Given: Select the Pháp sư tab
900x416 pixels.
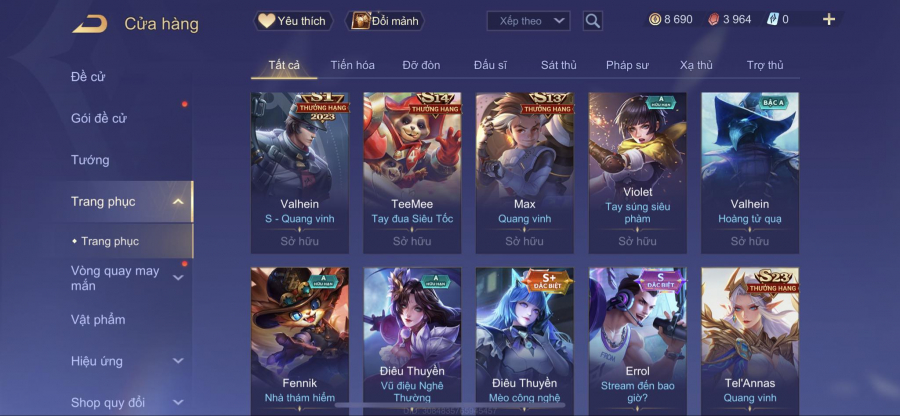Looking at the screenshot, I should pos(627,65).
